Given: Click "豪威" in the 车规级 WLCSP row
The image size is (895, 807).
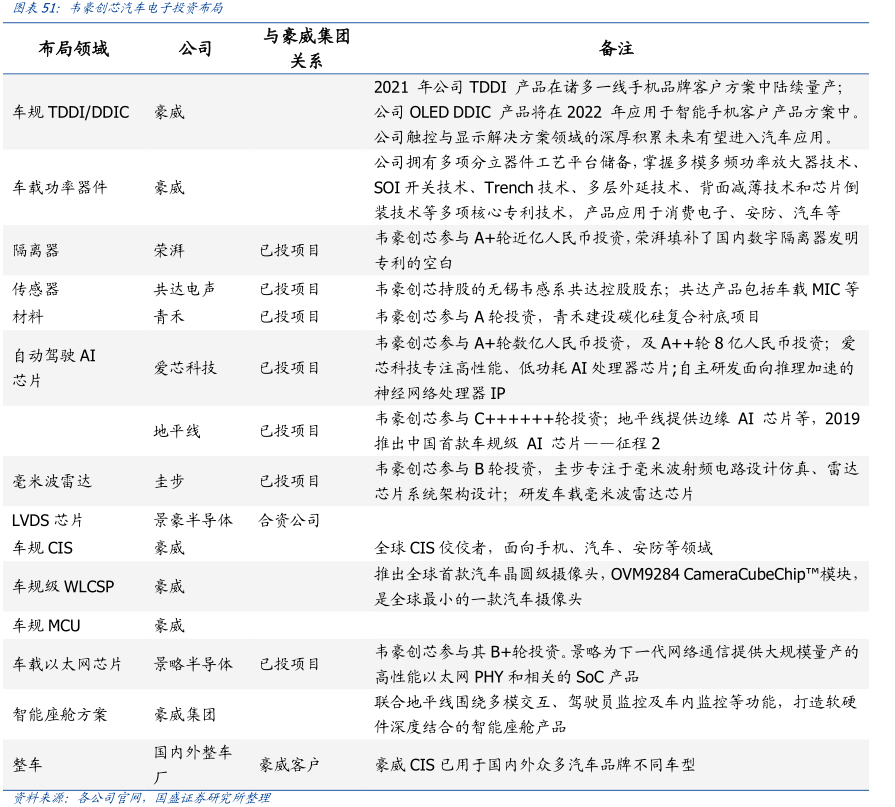Looking at the screenshot, I should pos(170,586).
